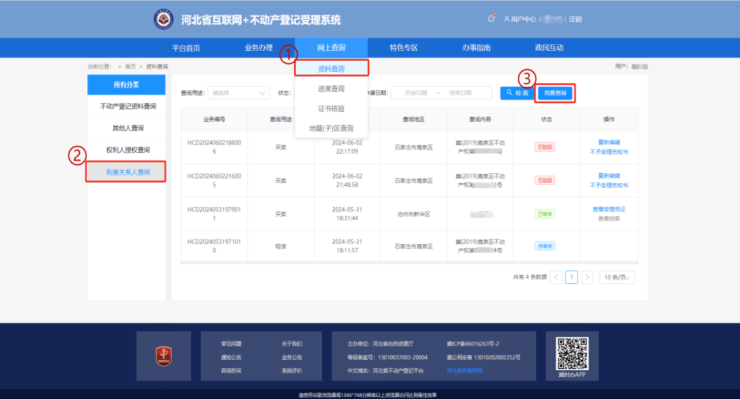The width and height of the screenshot is (740, 399).
Task: Select business number HCD20240602216005
Action: [x=214, y=180]
